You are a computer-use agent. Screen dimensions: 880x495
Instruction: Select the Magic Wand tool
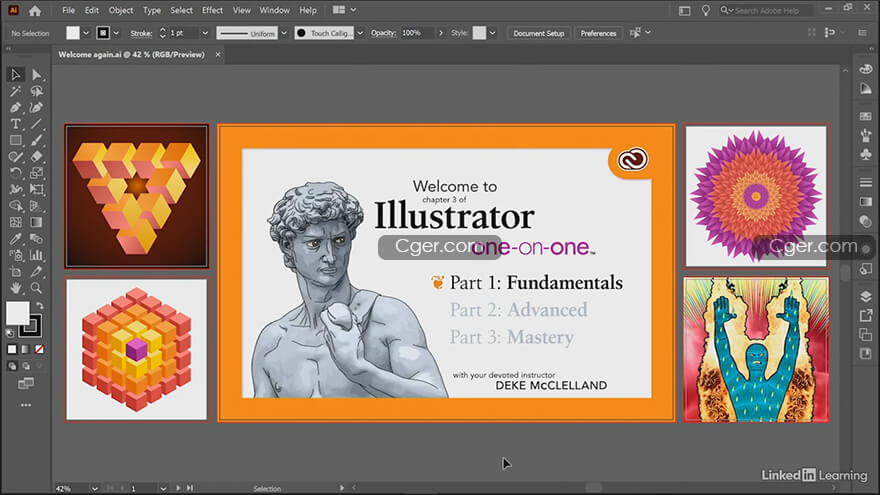16,91
